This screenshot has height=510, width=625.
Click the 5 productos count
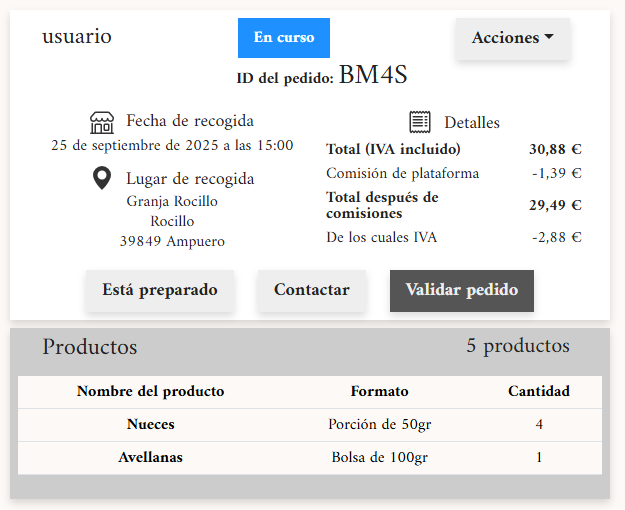[x=518, y=346]
